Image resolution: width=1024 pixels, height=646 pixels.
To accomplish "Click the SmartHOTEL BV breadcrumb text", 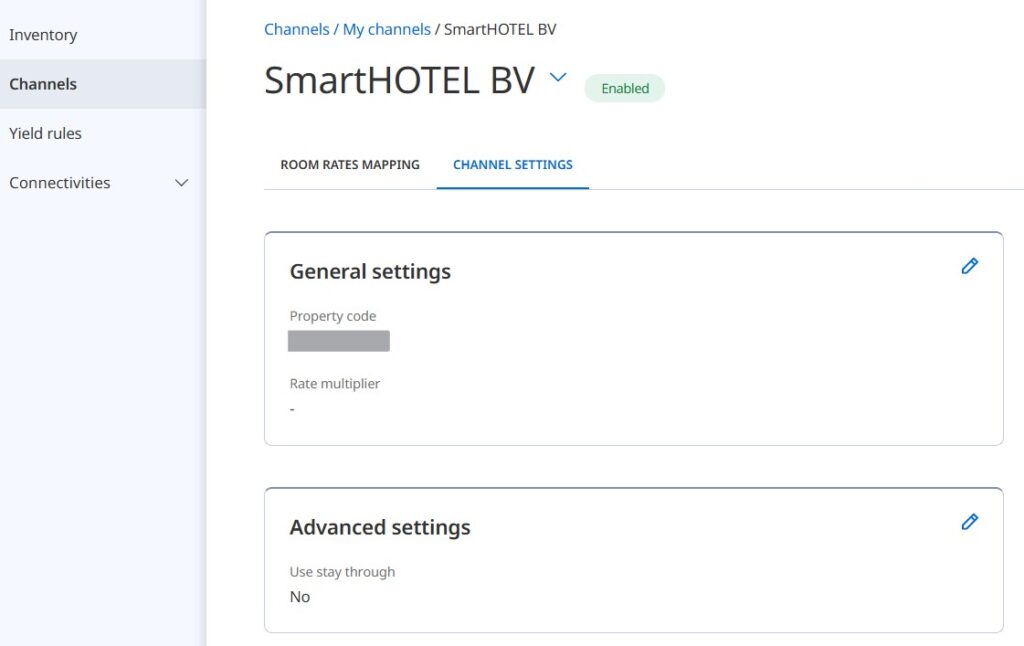I will [500, 30].
